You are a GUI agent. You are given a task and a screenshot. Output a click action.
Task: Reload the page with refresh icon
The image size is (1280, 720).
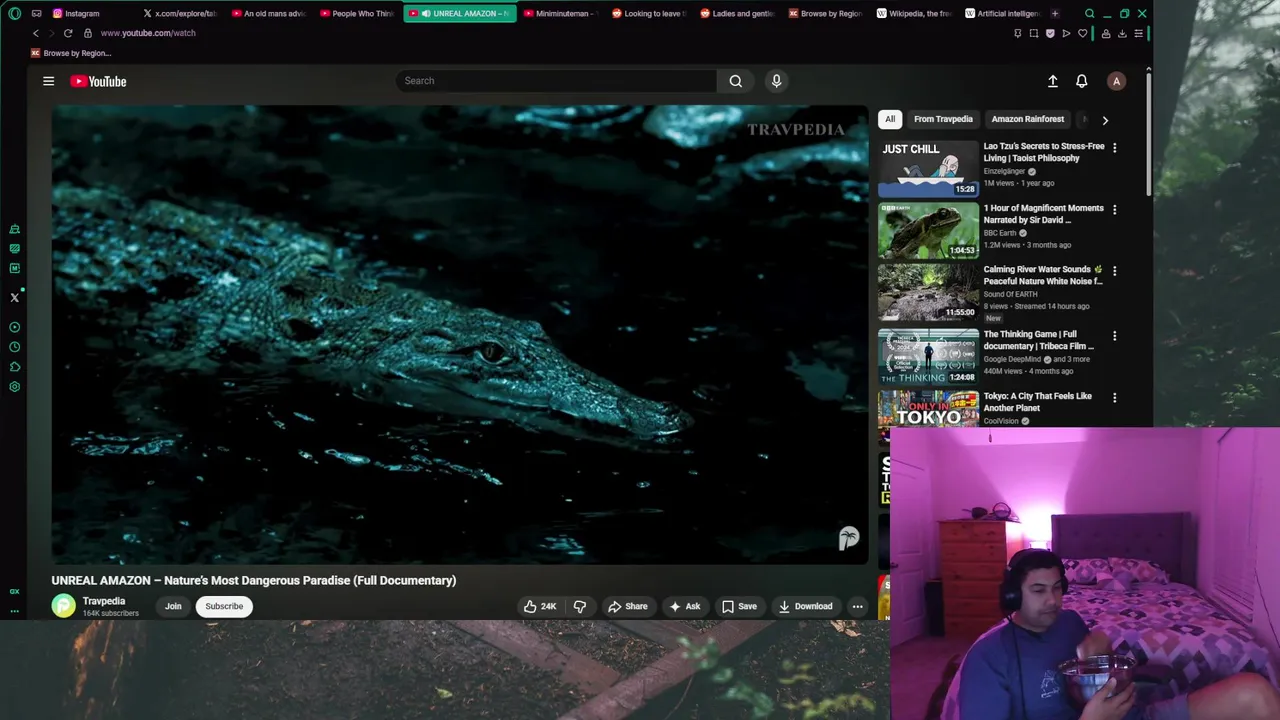[68, 33]
